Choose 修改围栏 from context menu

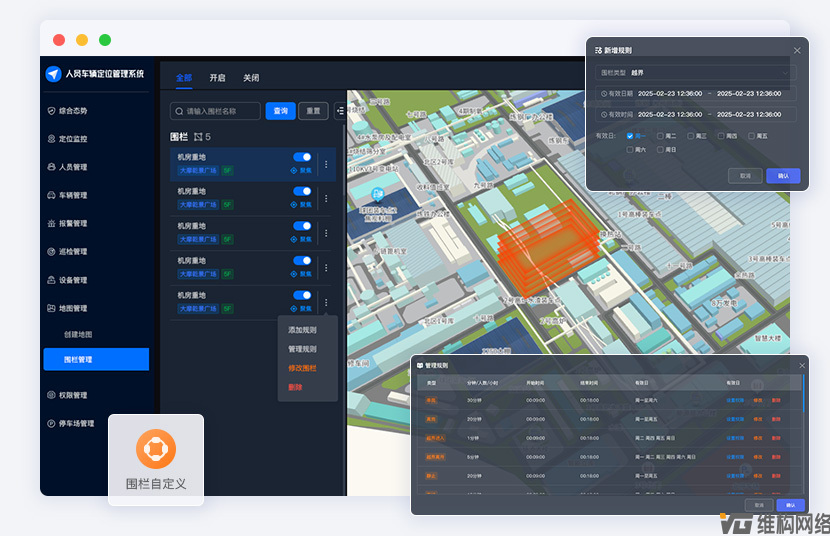(x=302, y=368)
